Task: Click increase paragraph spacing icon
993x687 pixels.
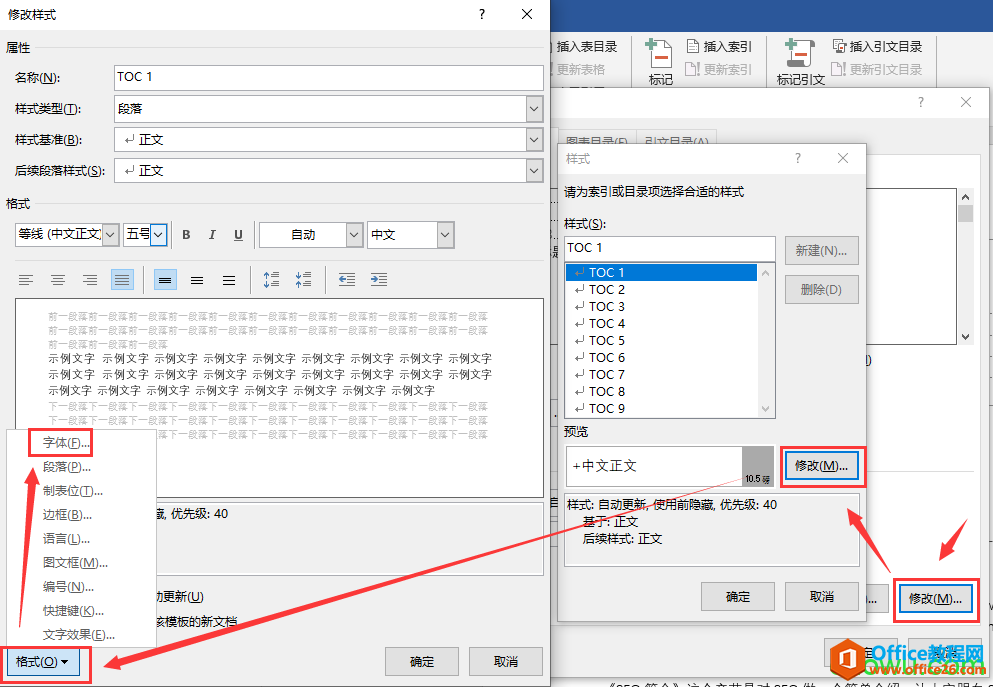Action: tap(272, 280)
